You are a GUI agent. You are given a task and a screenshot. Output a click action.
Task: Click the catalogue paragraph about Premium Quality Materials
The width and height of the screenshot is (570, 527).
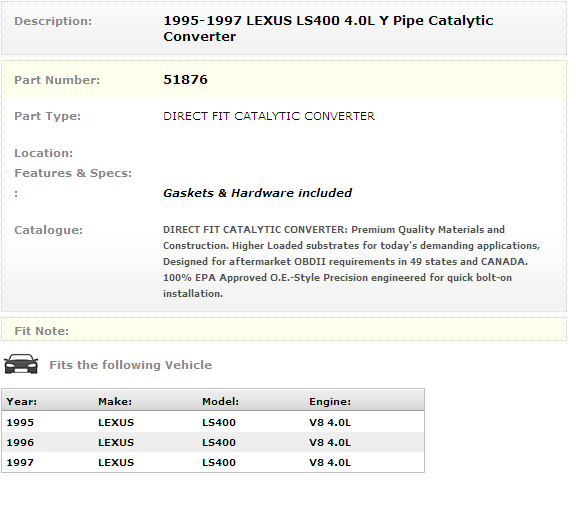tap(352, 262)
